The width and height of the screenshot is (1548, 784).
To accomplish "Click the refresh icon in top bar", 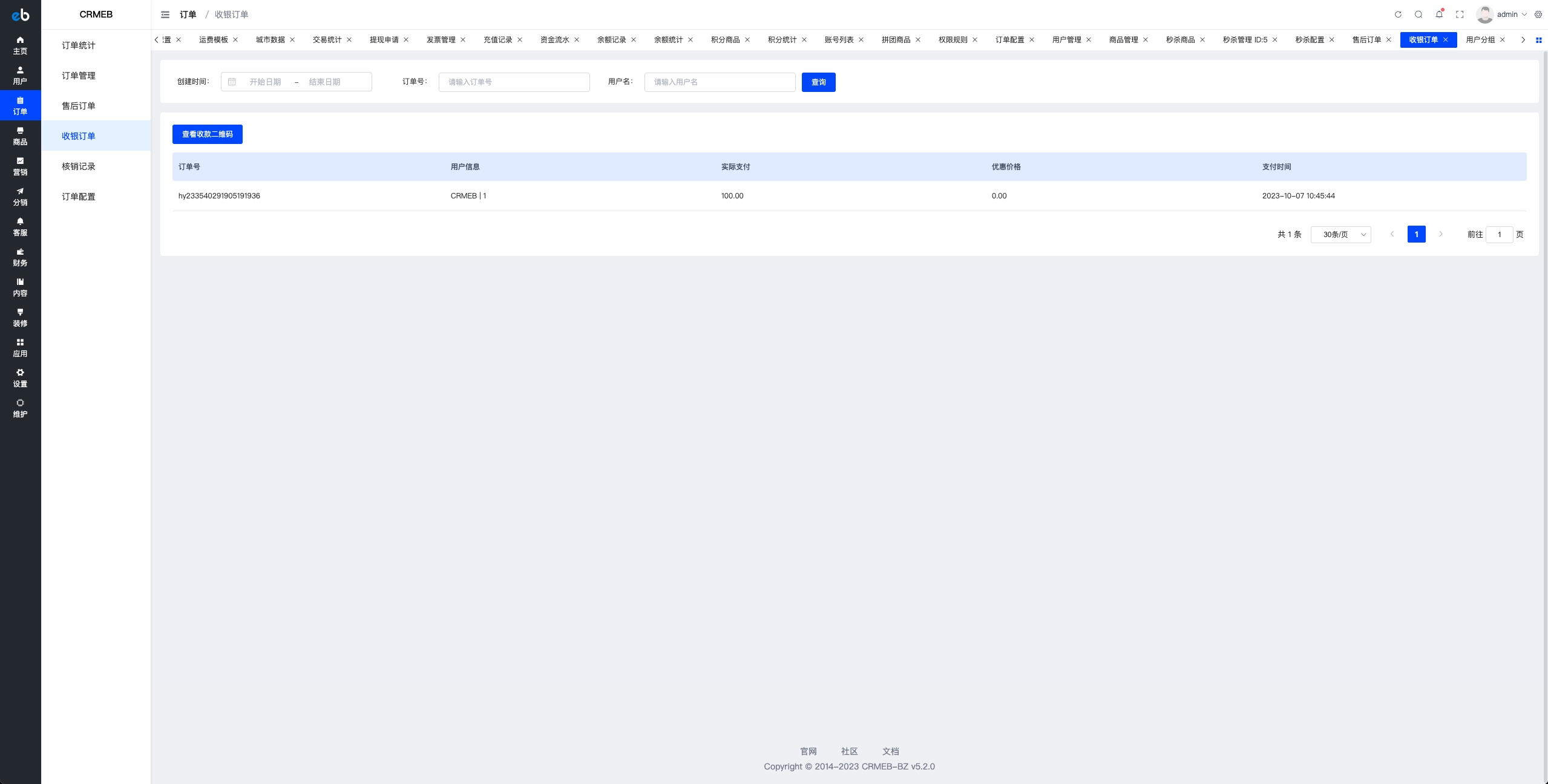I will pyautogui.click(x=1398, y=15).
